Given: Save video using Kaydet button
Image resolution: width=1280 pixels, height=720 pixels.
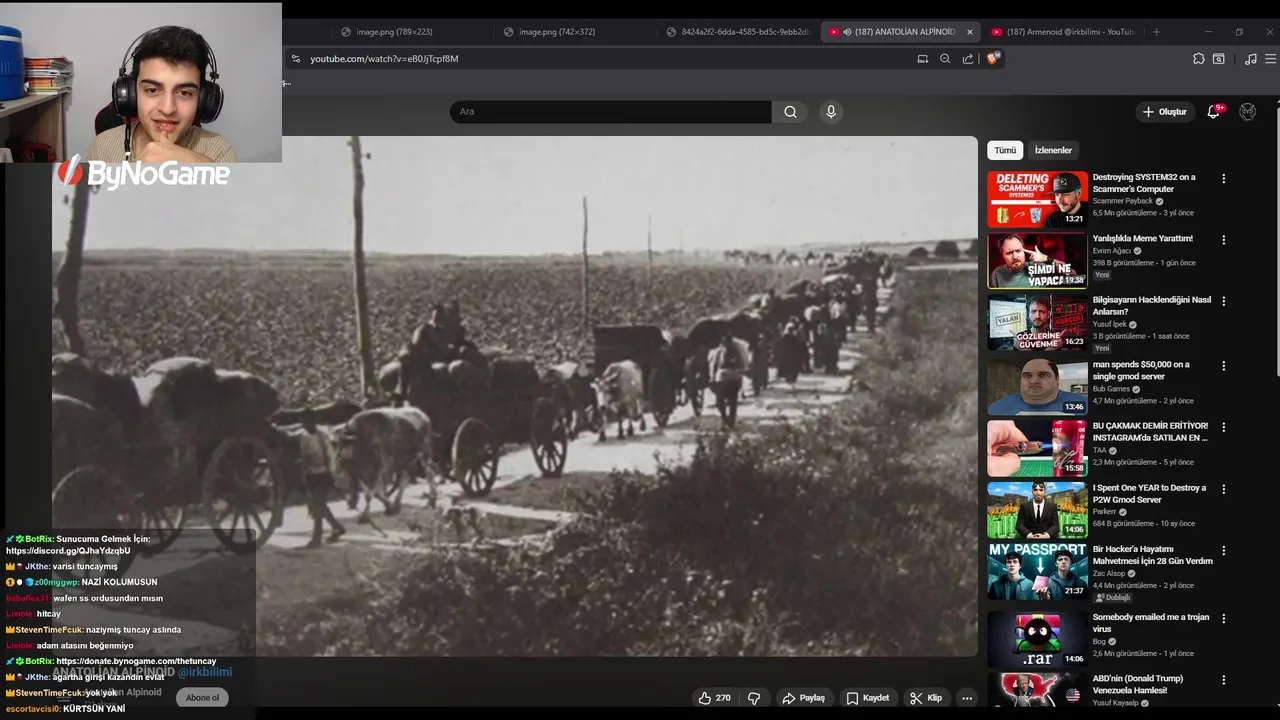Looking at the screenshot, I should click(867, 698).
